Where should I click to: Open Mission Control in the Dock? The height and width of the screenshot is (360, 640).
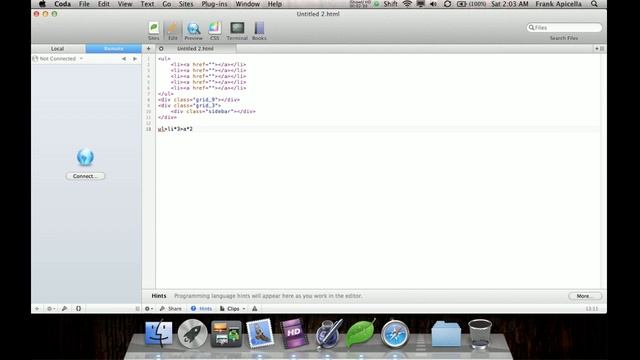tap(226, 334)
